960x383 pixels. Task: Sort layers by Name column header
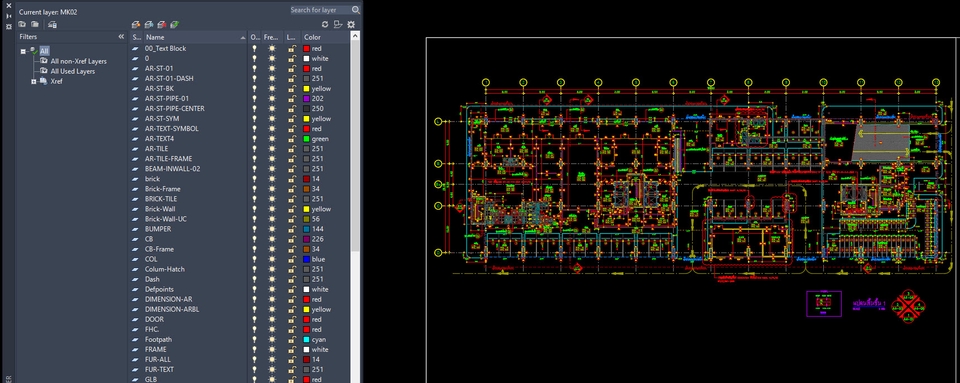tap(196, 37)
